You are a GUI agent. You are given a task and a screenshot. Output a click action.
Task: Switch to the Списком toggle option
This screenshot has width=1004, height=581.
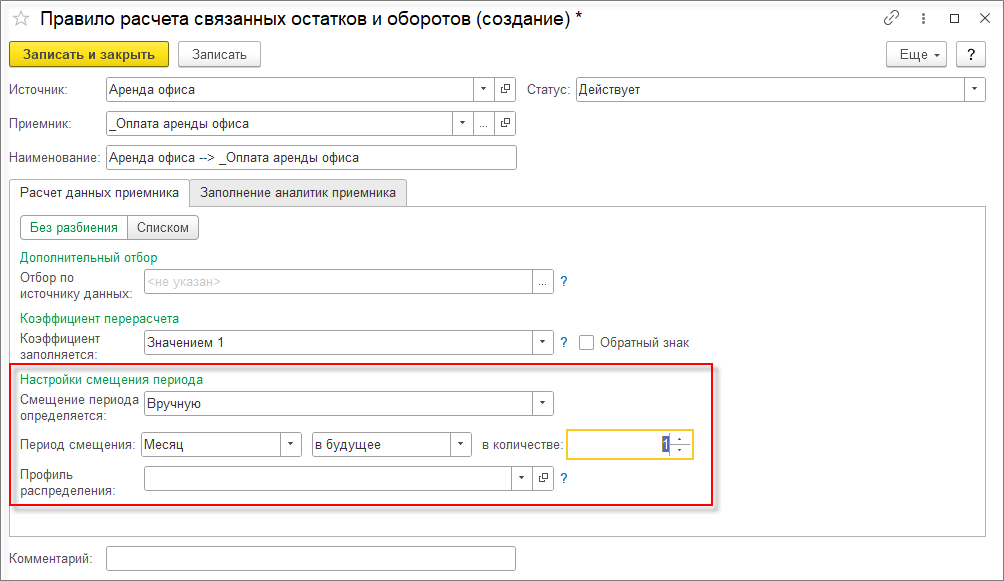[x=163, y=227]
